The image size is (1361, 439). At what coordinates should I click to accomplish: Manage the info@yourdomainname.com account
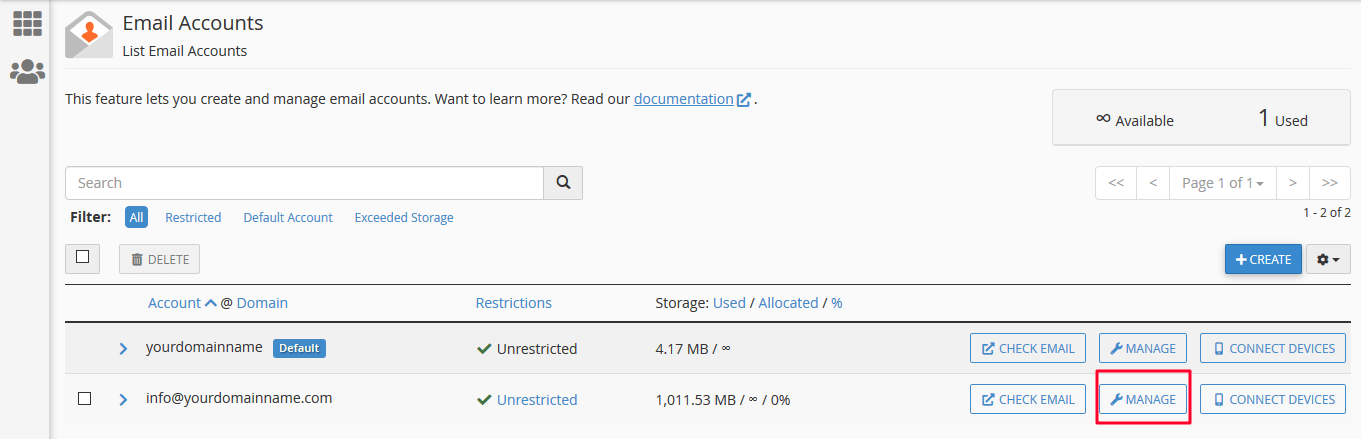(x=1143, y=399)
